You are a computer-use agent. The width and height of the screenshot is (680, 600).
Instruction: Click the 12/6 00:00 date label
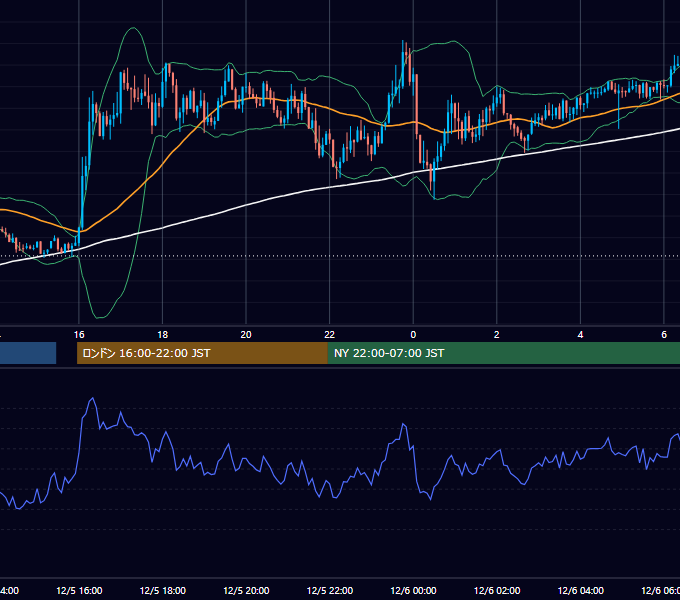413,590
